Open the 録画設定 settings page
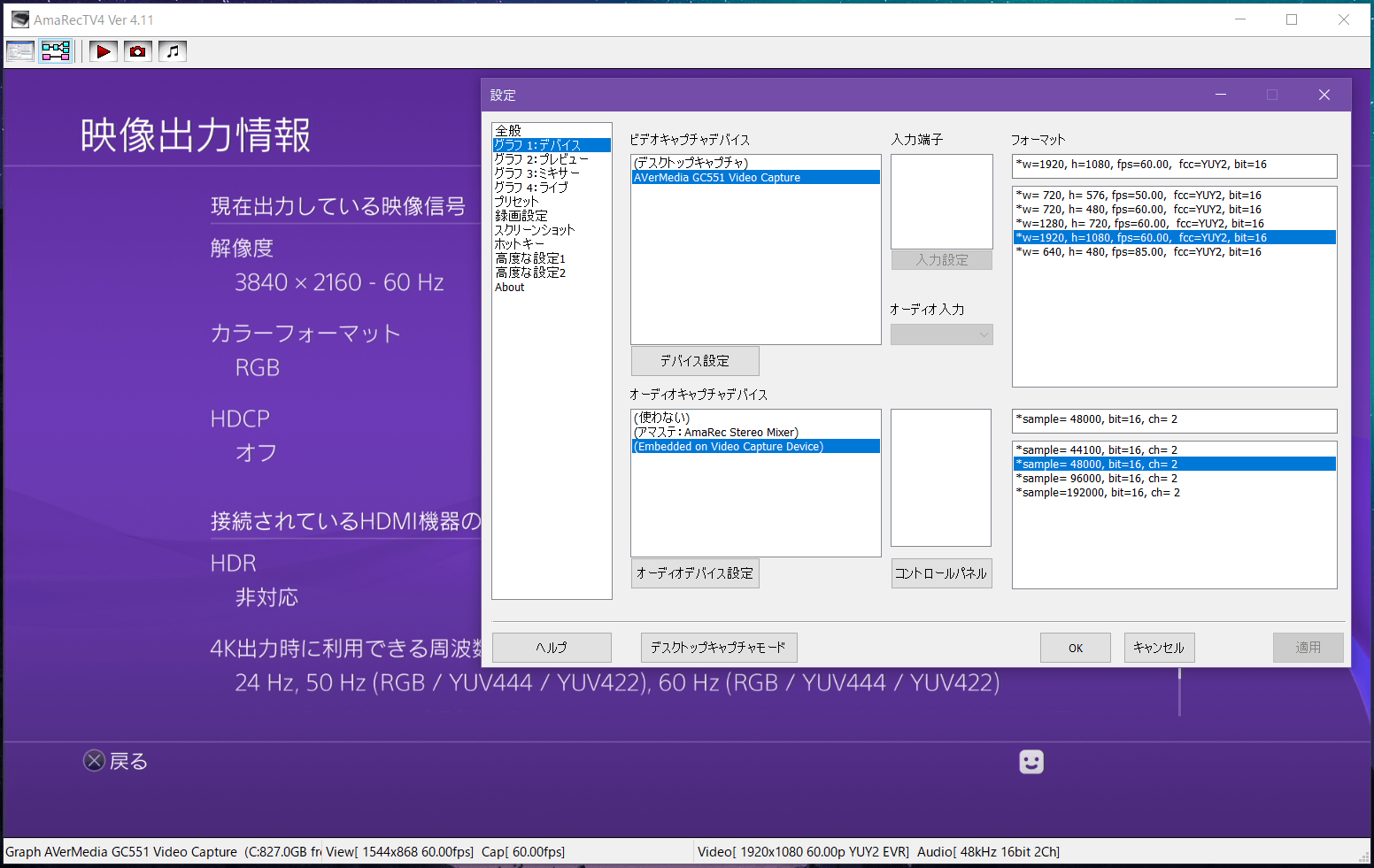The width and height of the screenshot is (1374, 868). pyautogui.click(x=552, y=216)
